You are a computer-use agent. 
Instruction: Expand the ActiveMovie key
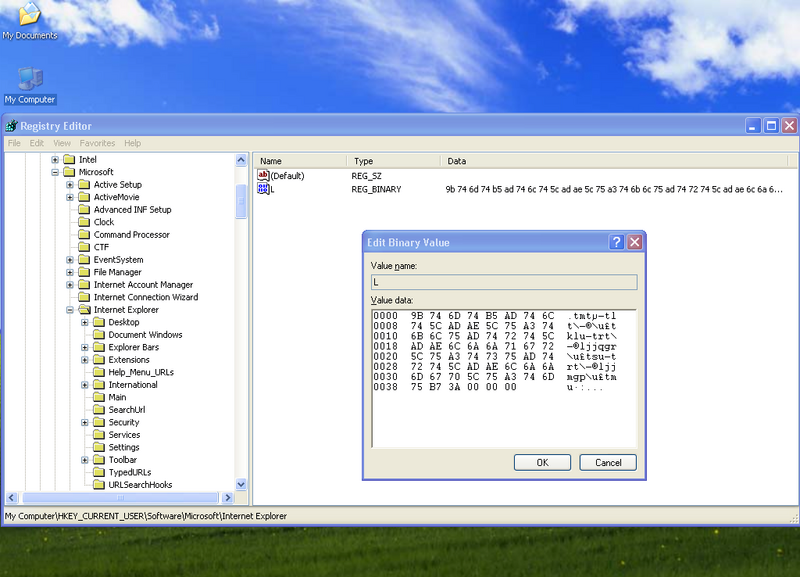click(x=70, y=197)
